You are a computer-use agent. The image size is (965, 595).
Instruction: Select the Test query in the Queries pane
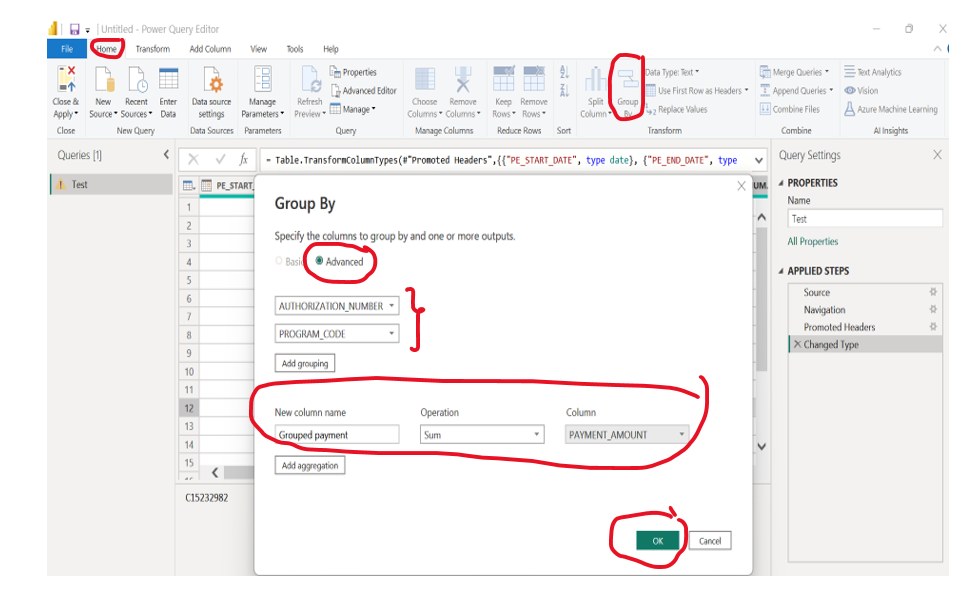[x=111, y=184]
